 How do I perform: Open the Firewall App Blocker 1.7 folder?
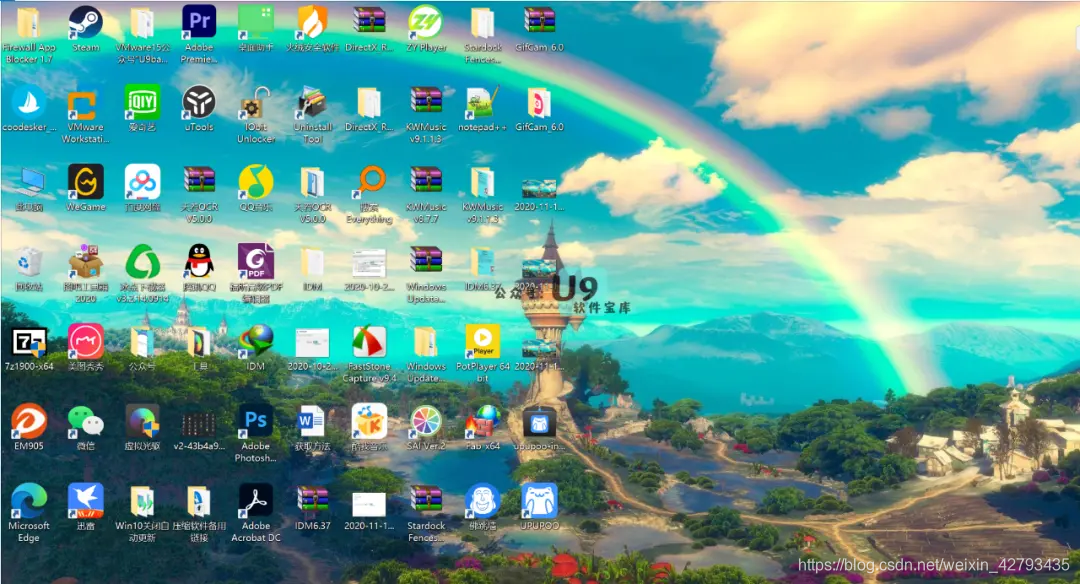29,23
